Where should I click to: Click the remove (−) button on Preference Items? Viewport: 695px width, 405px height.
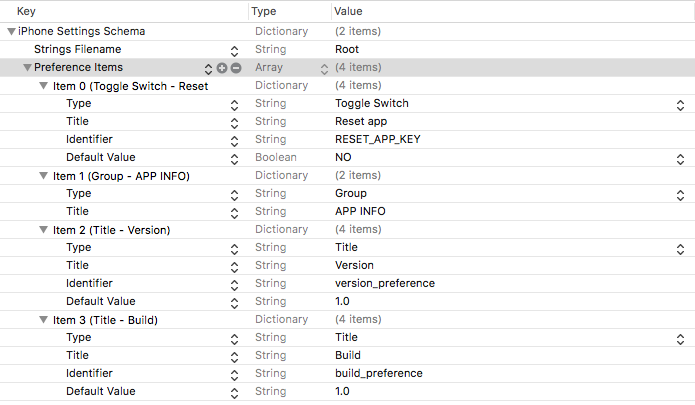(236, 68)
